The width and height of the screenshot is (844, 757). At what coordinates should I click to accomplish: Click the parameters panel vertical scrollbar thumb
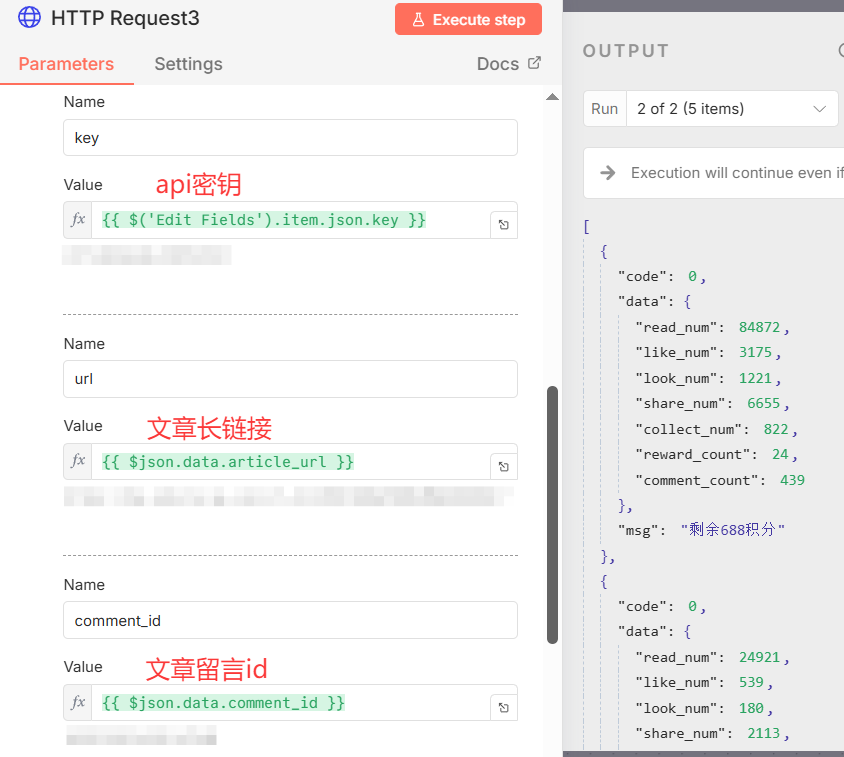(x=552, y=514)
